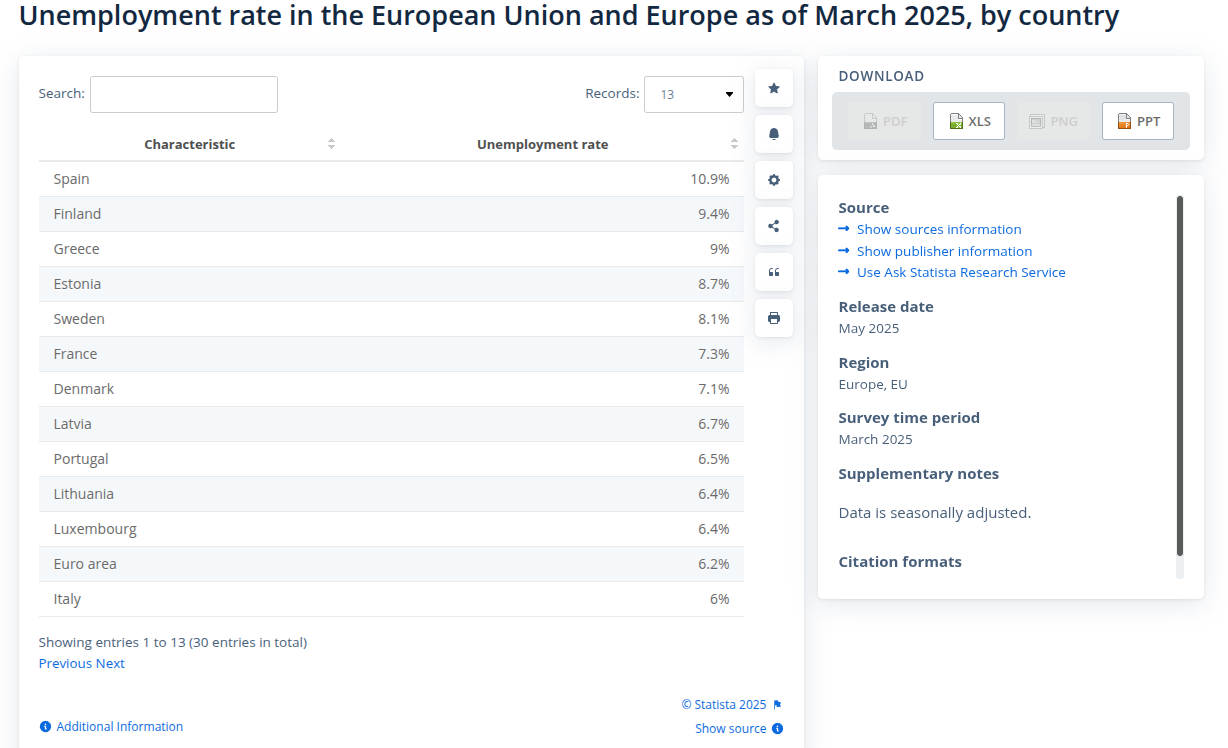Click the star favorite icon
Image resolution: width=1228 pixels, height=748 pixels.
(773, 88)
